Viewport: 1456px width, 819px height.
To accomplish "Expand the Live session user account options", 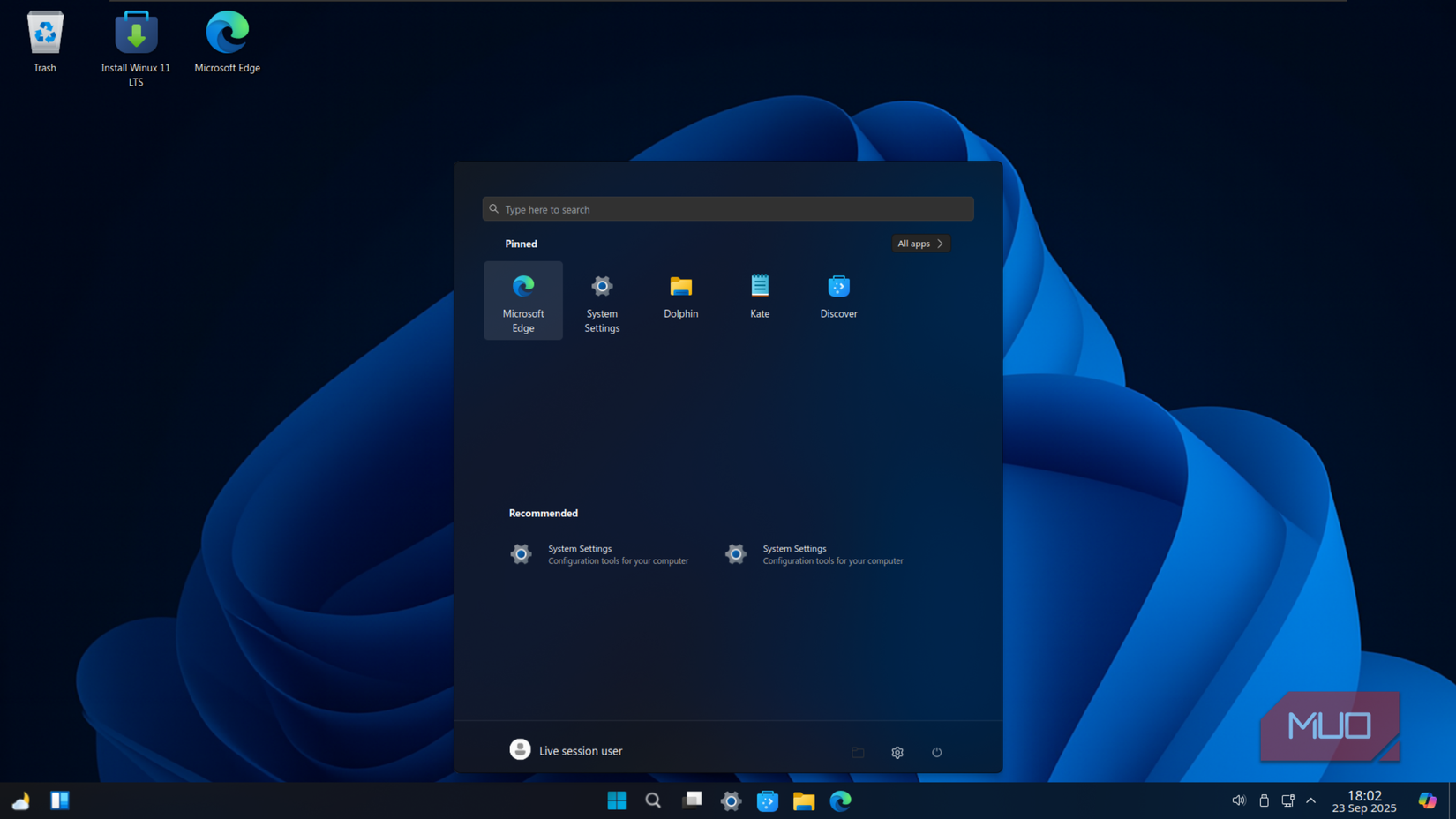I will tap(567, 749).
